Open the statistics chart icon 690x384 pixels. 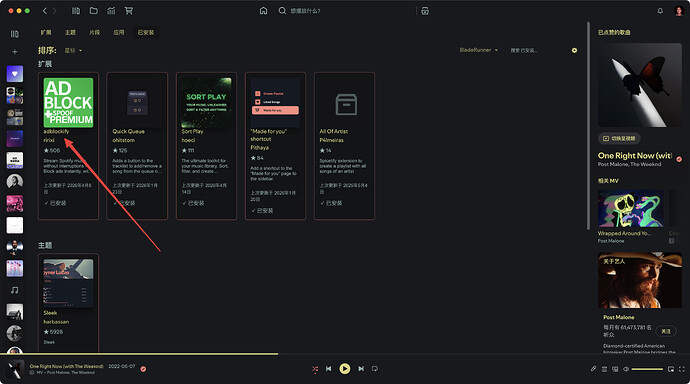point(111,11)
